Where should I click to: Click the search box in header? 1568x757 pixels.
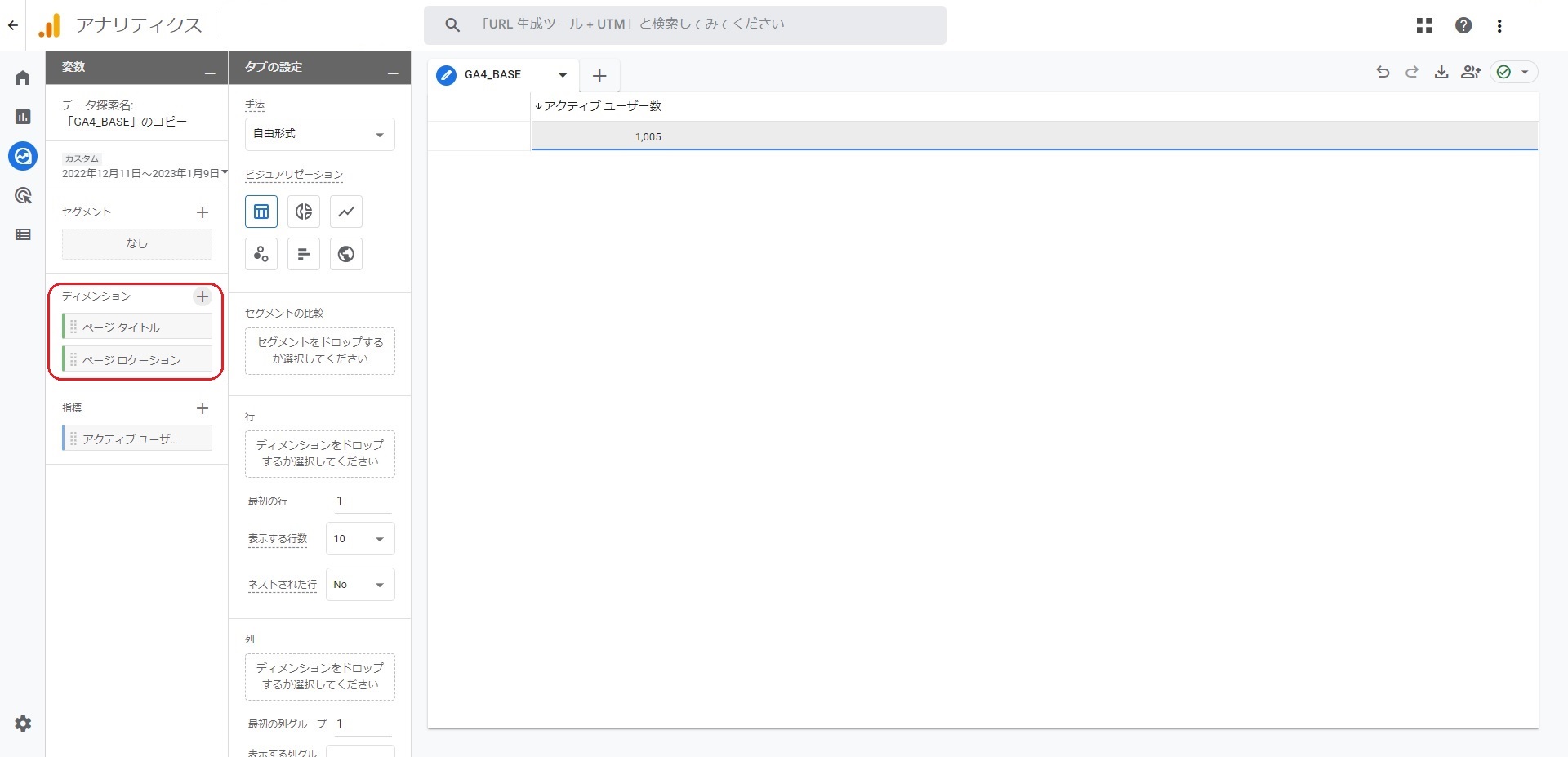tap(685, 24)
